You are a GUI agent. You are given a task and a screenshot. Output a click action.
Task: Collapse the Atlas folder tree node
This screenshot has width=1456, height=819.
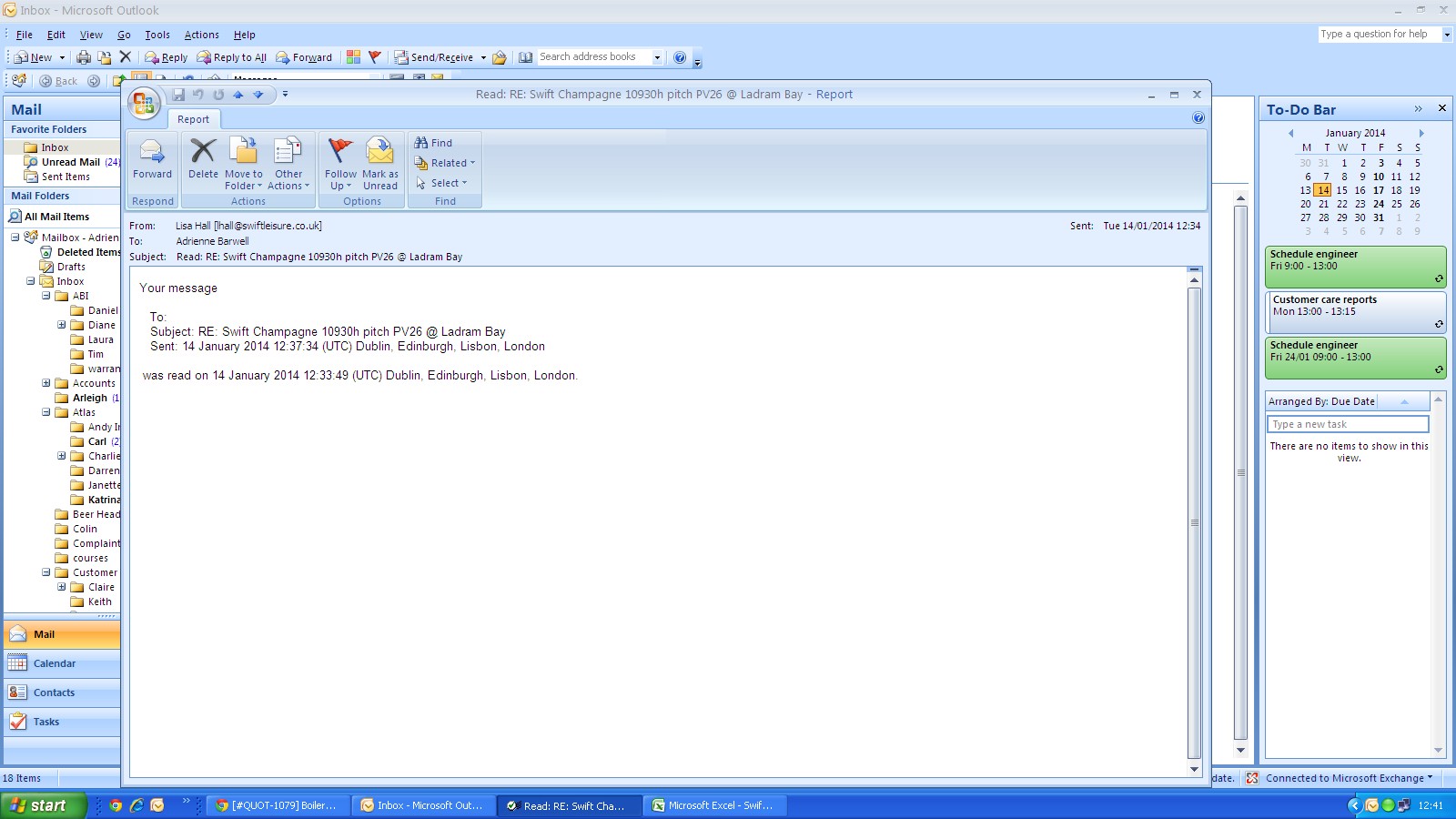46,412
